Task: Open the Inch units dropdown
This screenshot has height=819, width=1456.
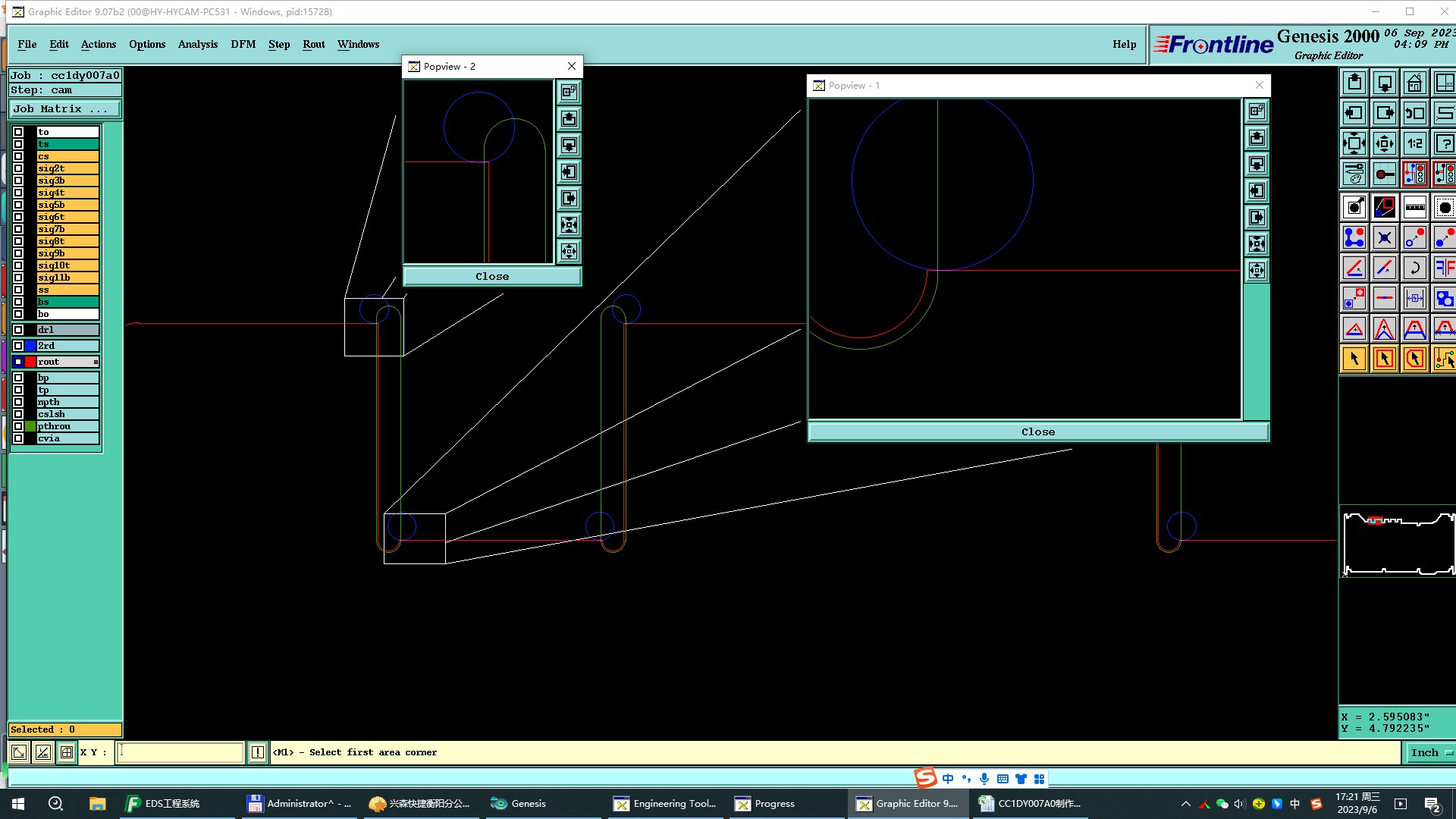Action: (x=1430, y=752)
